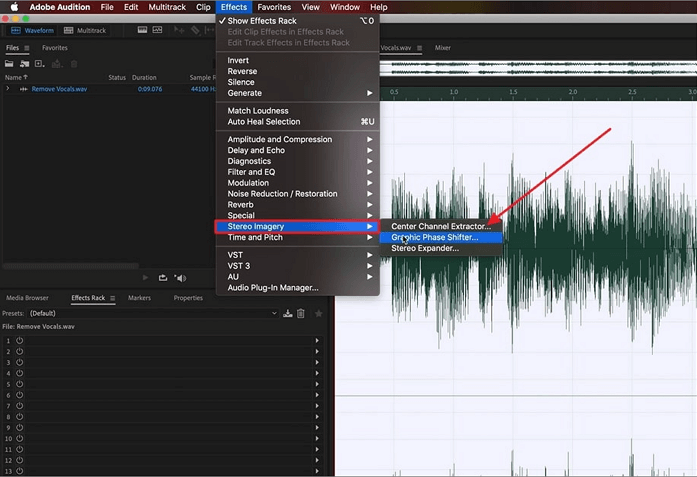Switch to the Markers tab
Image resolution: width=697 pixels, height=477 pixels.
tap(139, 298)
